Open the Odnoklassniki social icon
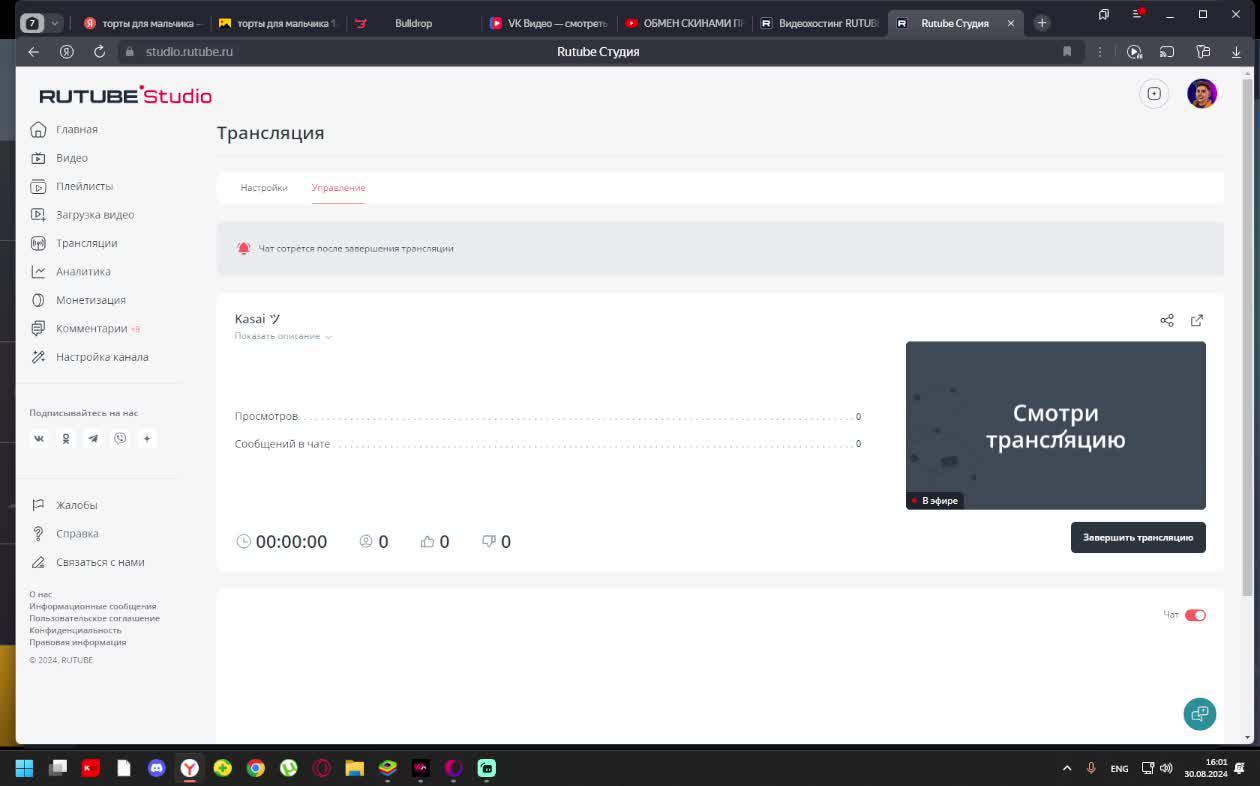Image resolution: width=1260 pixels, height=786 pixels. tap(66, 438)
